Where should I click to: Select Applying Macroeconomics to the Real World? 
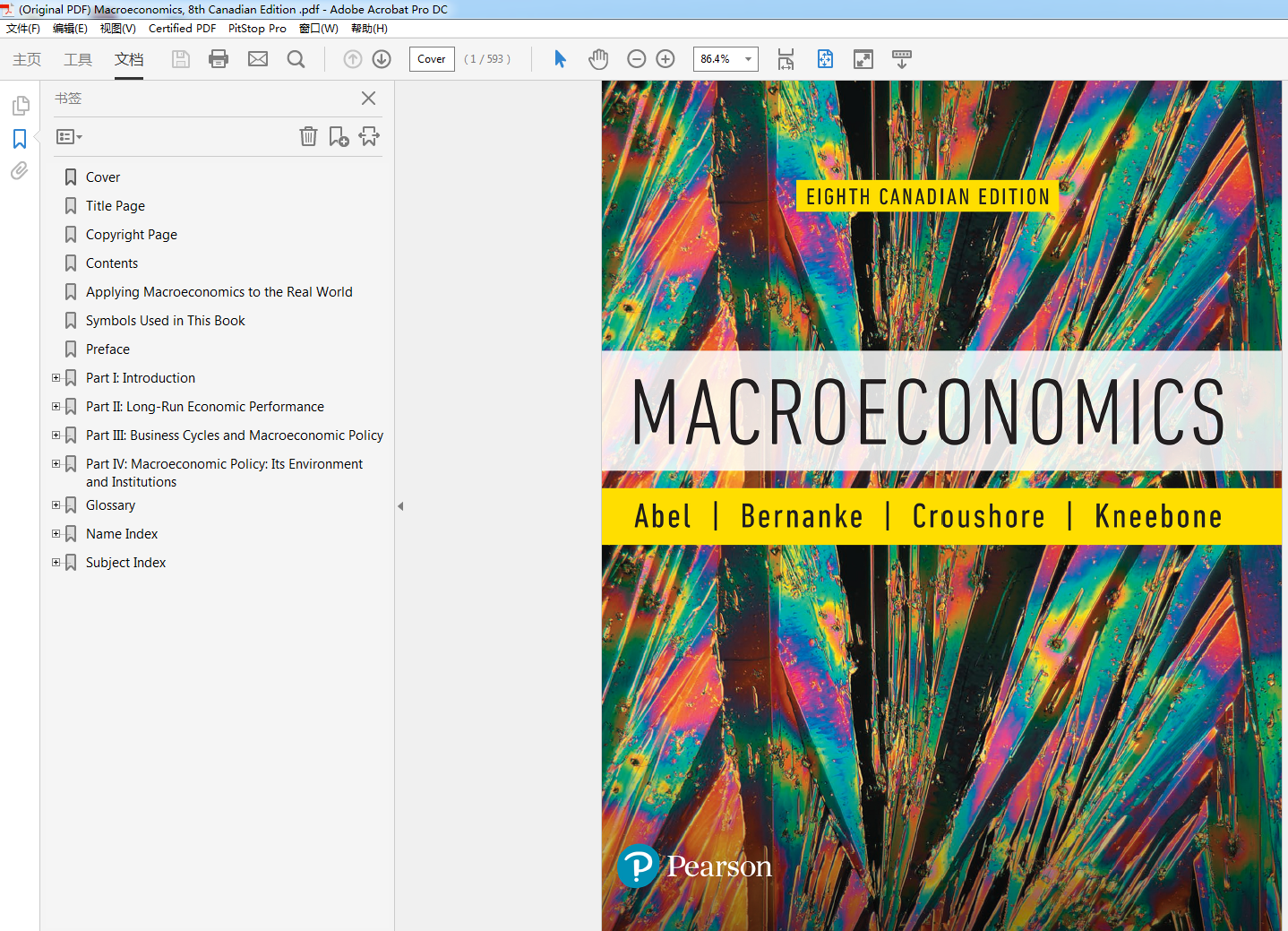coord(219,292)
